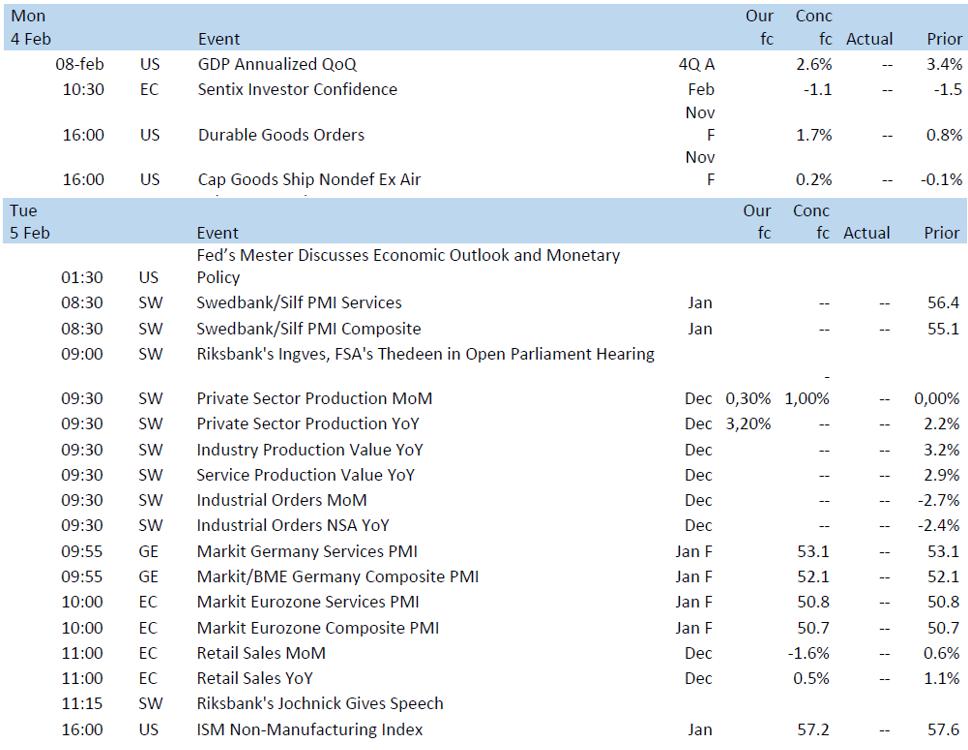Click 'Markit Germany Services PMI' event

pos(307,551)
